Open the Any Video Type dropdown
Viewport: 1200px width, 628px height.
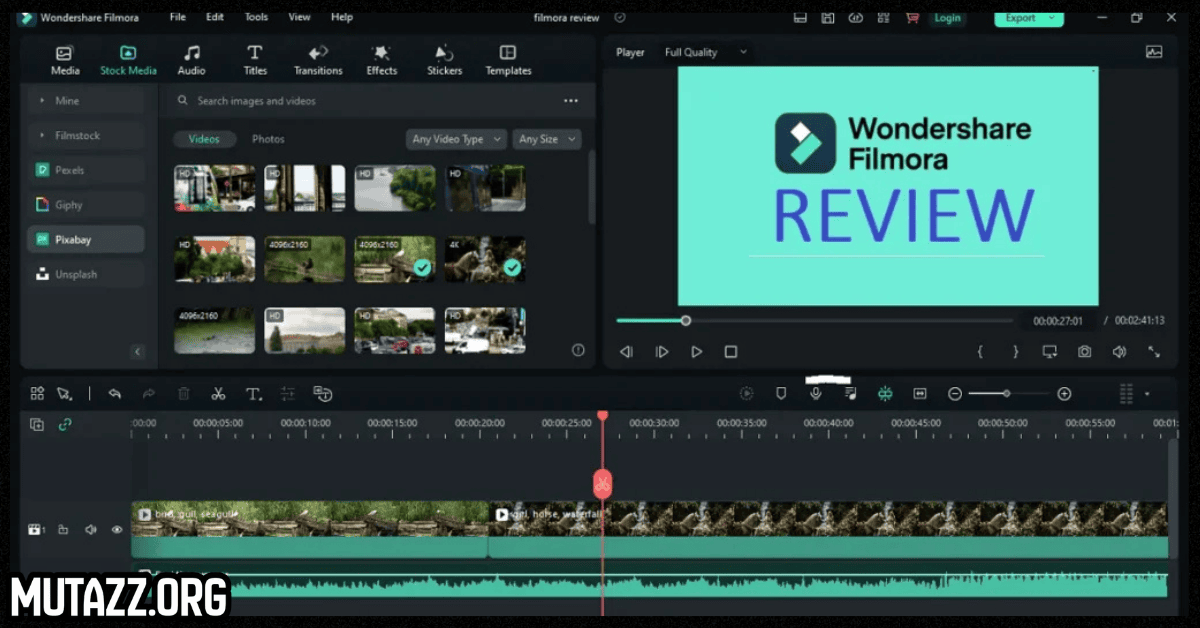[456, 140]
